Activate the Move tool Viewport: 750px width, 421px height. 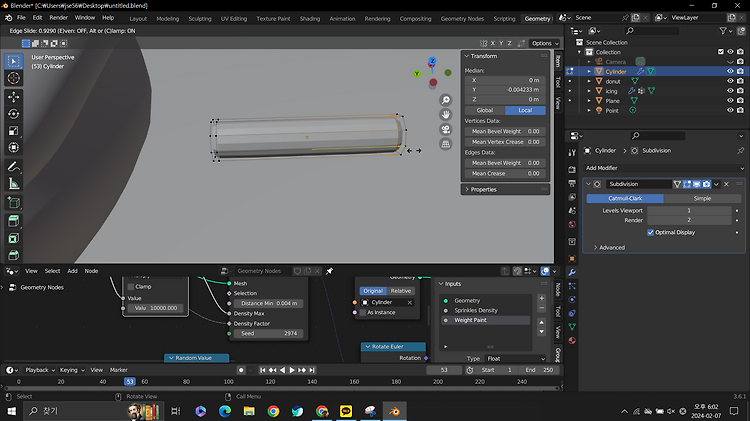point(14,97)
